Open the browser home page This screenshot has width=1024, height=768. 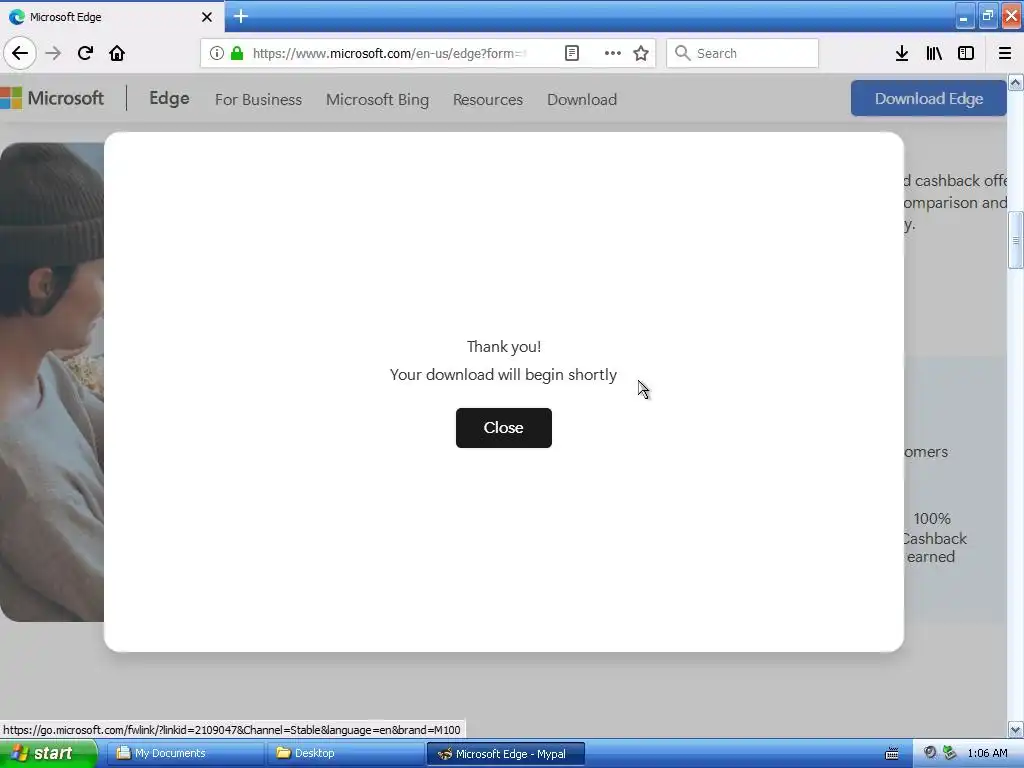point(117,53)
